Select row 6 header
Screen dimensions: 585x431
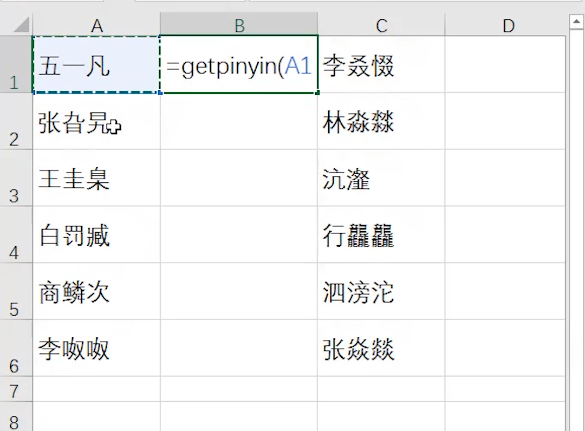click(16, 348)
